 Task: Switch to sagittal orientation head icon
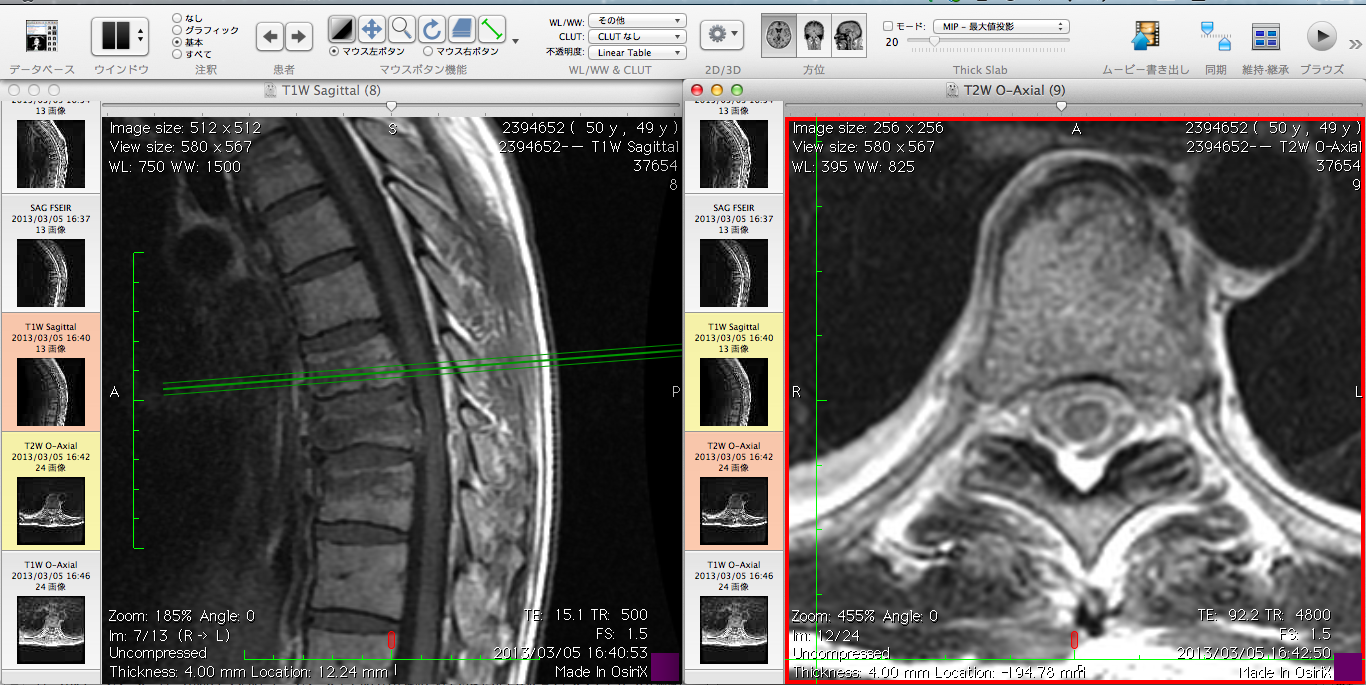pyautogui.click(x=849, y=35)
